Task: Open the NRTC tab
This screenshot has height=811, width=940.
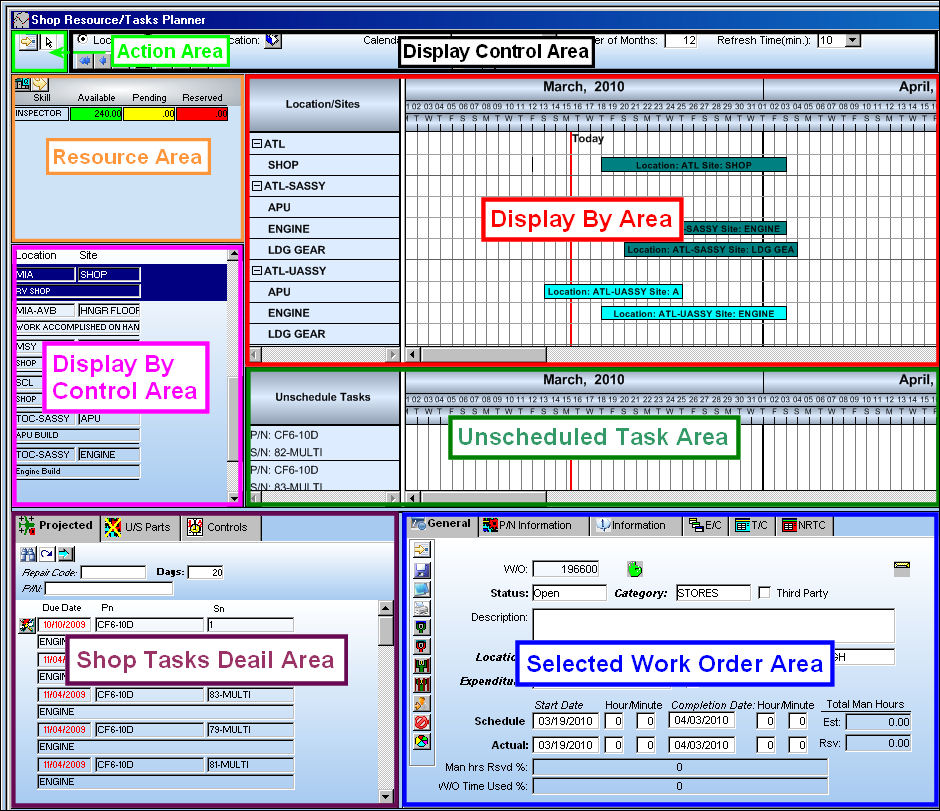Action: coord(805,526)
